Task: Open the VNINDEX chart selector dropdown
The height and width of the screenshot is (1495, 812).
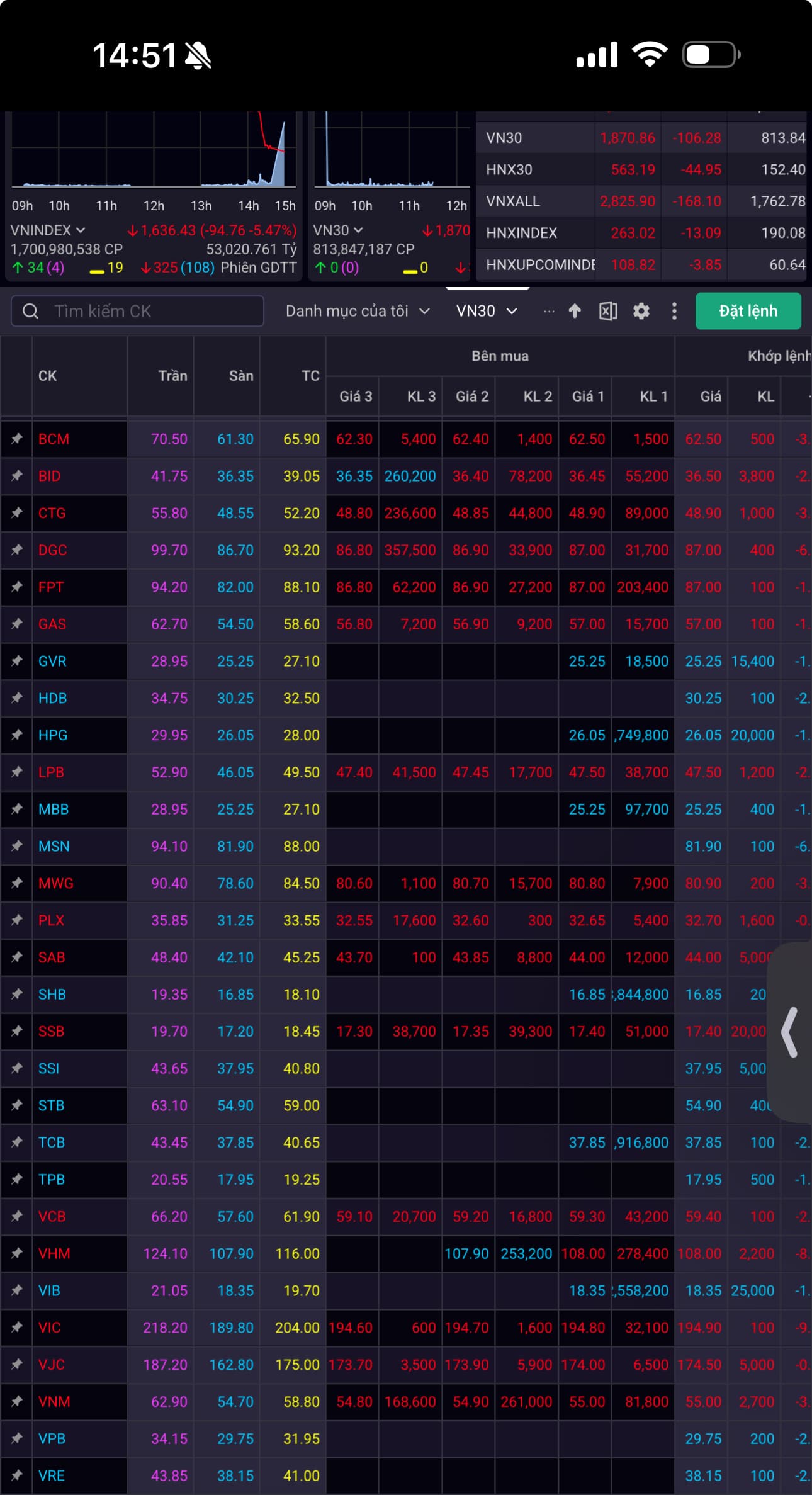Action: click(48, 230)
